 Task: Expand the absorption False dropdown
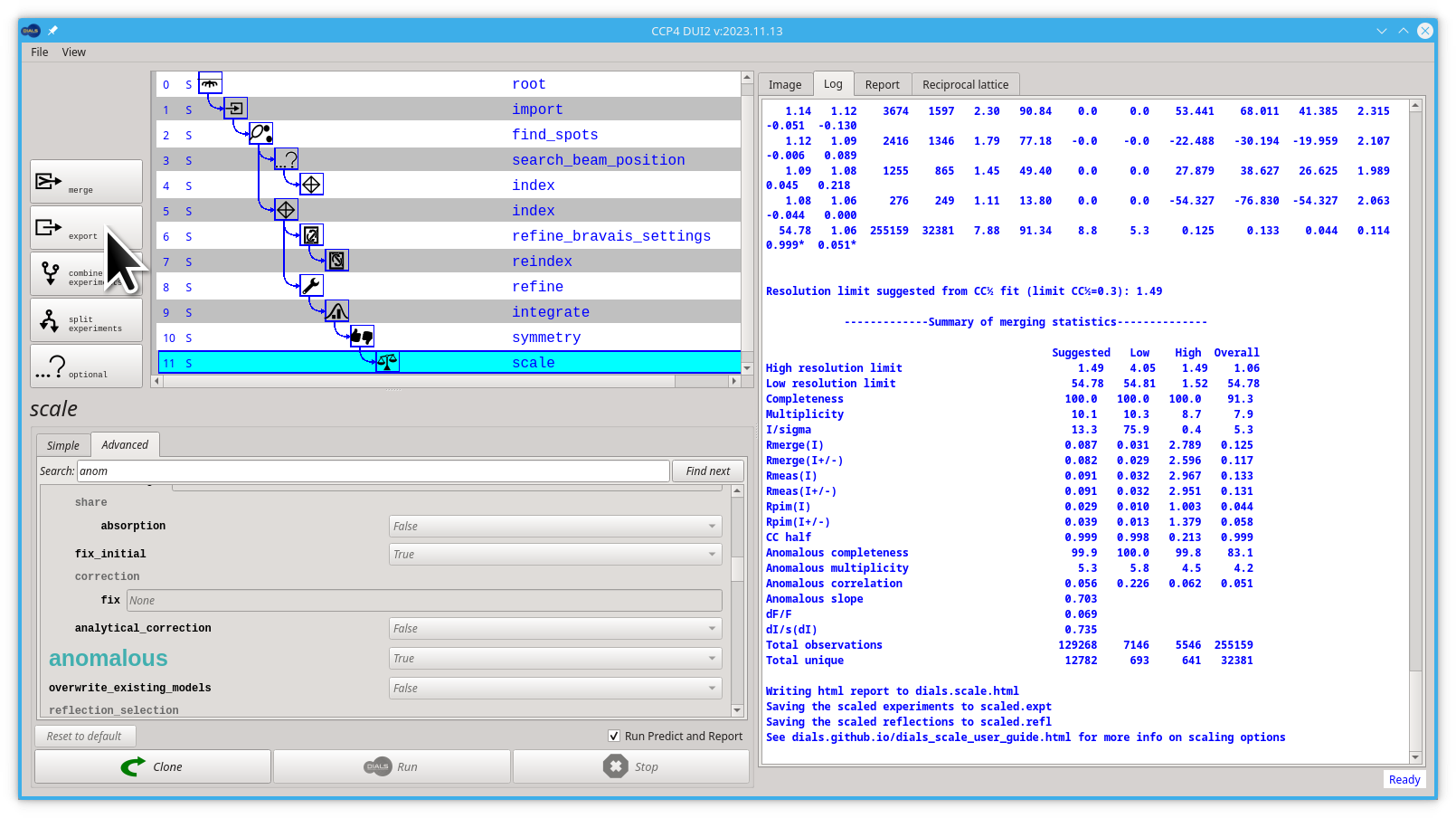(x=555, y=527)
